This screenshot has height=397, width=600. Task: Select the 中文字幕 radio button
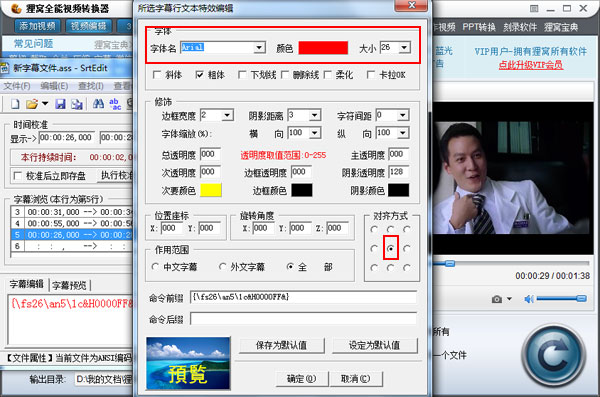(x=155, y=266)
